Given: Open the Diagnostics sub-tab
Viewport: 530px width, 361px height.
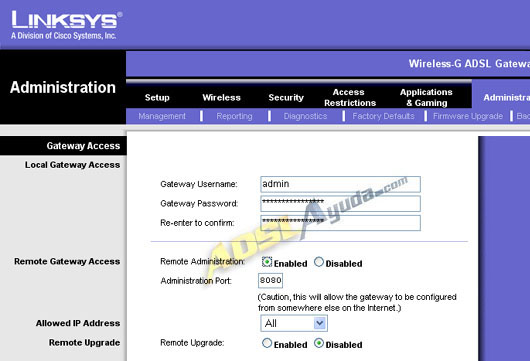Looking at the screenshot, I should pyautogui.click(x=305, y=116).
